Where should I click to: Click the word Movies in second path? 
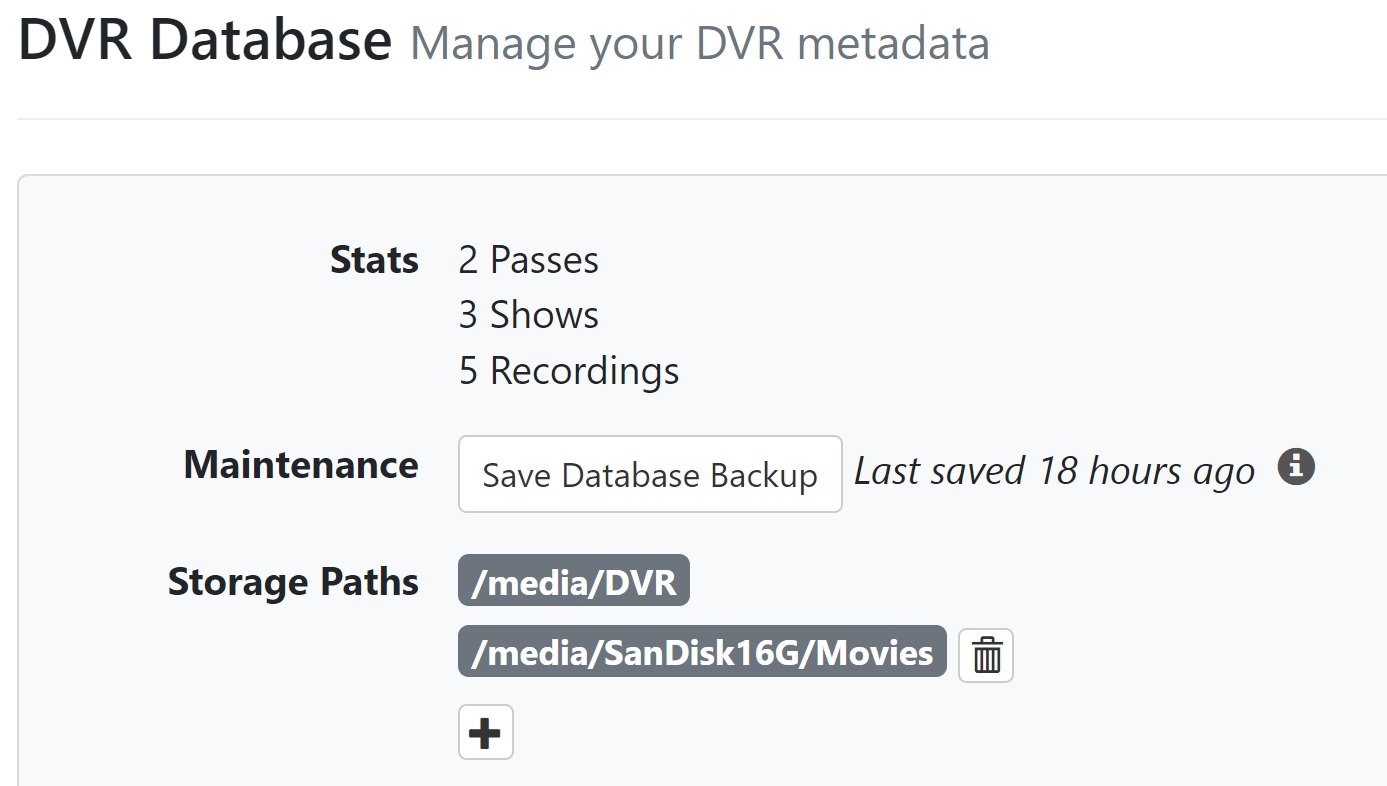(x=875, y=652)
